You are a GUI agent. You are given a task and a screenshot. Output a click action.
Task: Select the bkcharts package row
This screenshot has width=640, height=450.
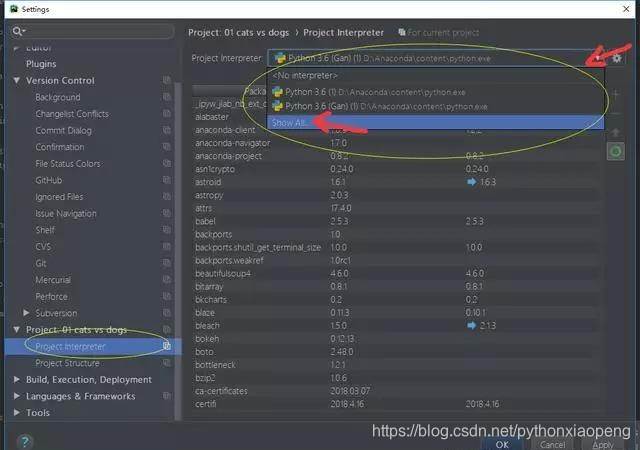pos(396,299)
